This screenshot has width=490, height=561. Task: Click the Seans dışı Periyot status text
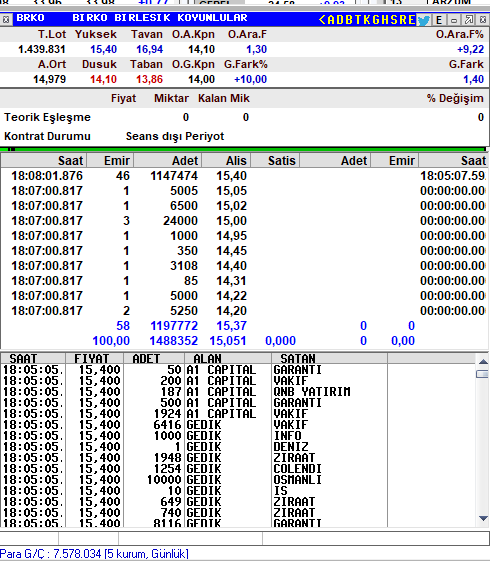pos(175,136)
